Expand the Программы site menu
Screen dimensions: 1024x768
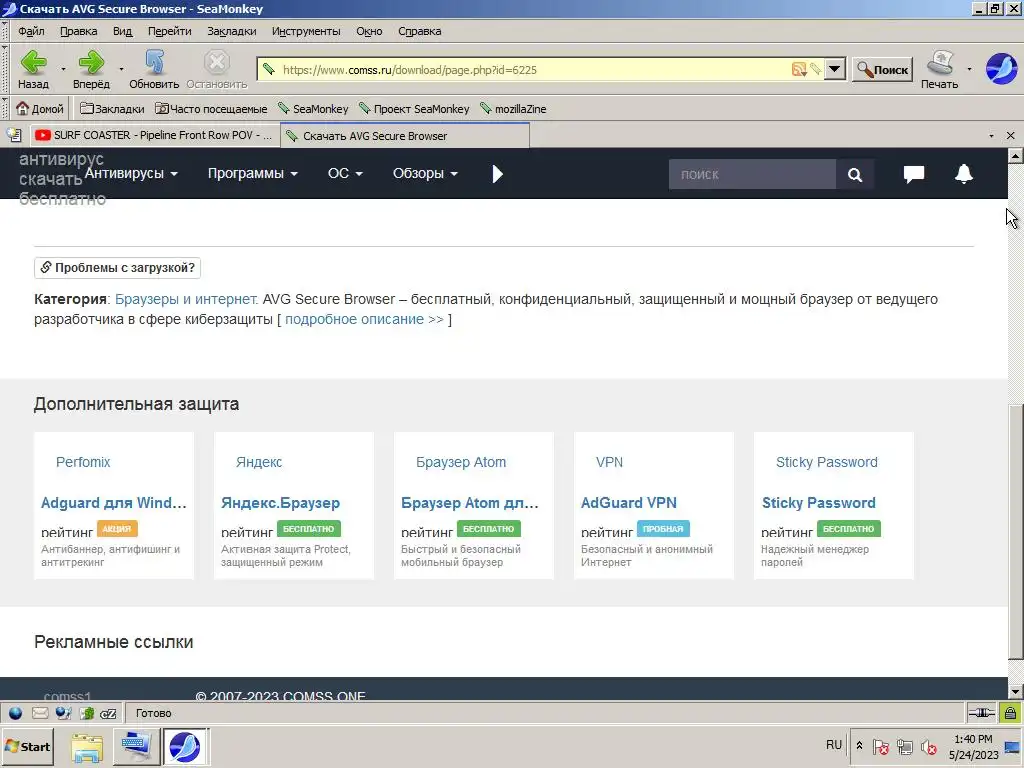pos(253,173)
